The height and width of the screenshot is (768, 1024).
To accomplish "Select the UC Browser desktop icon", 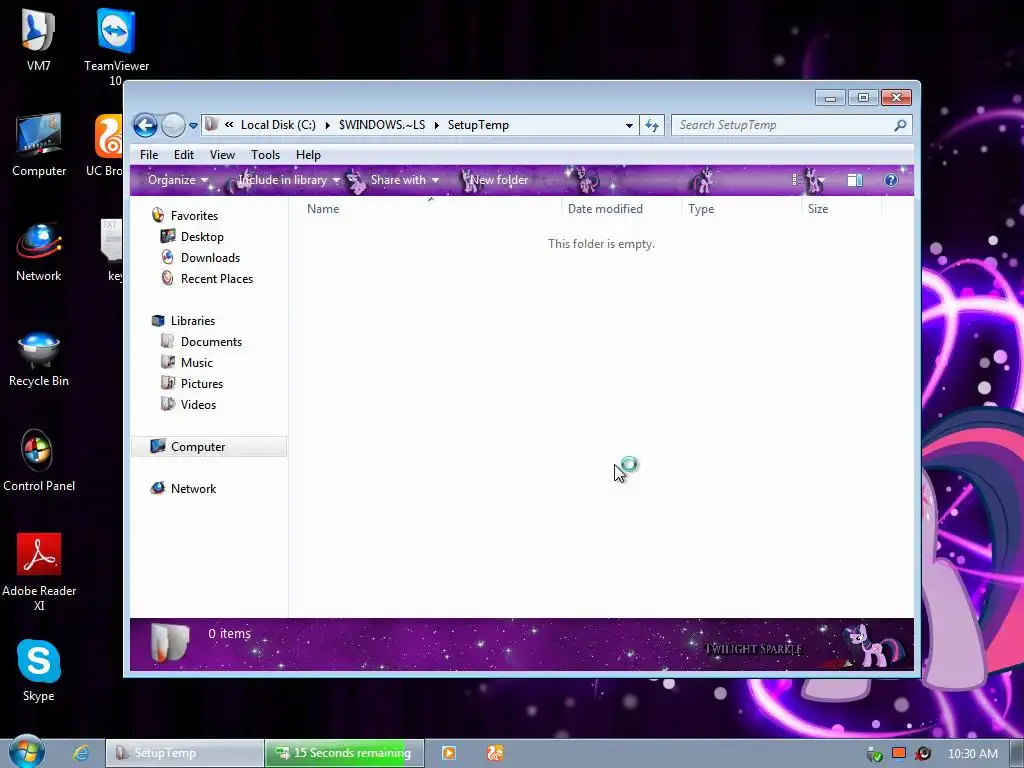I will (x=104, y=145).
